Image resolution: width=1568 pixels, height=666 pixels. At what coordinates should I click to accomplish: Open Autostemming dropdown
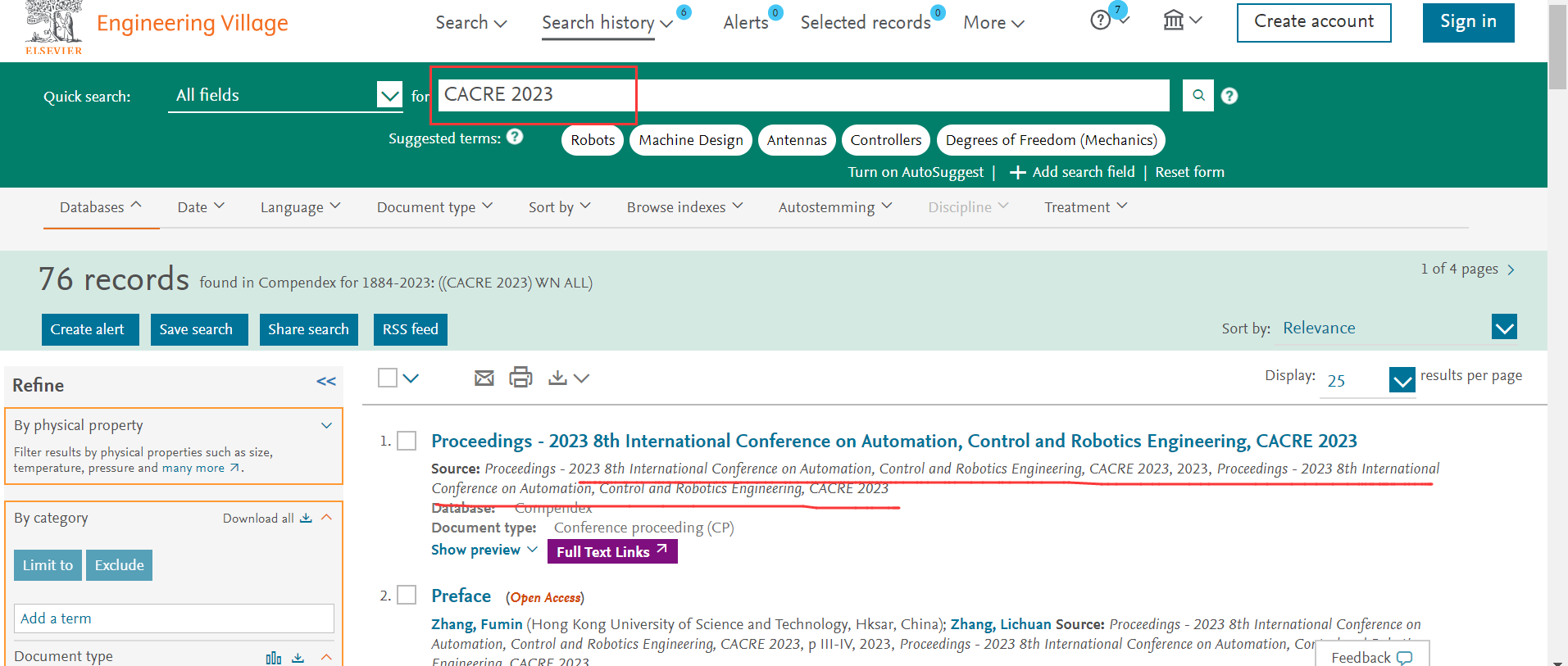click(x=834, y=207)
